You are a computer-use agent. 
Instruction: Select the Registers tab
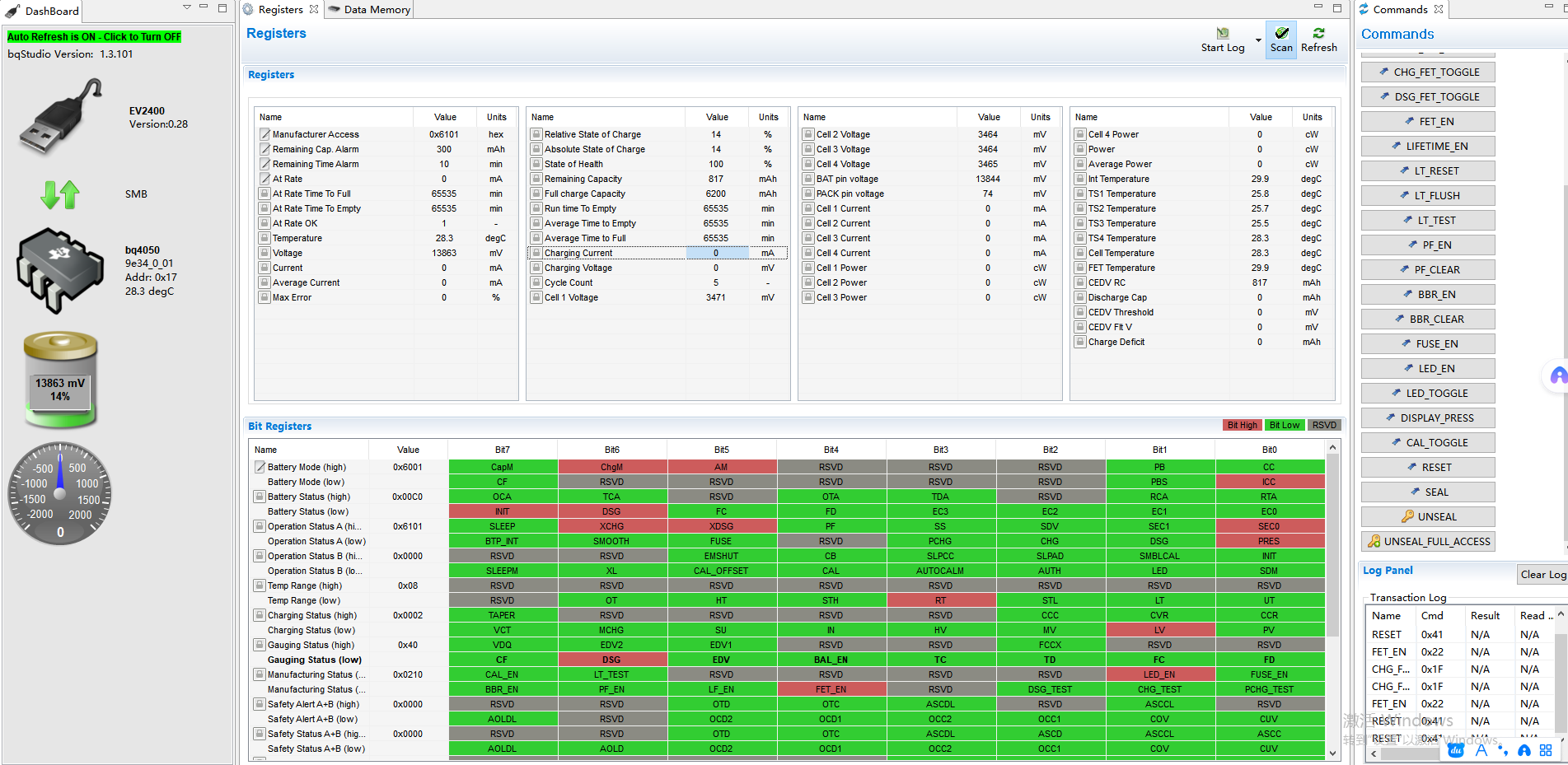pyautogui.click(x=280, y=10)
